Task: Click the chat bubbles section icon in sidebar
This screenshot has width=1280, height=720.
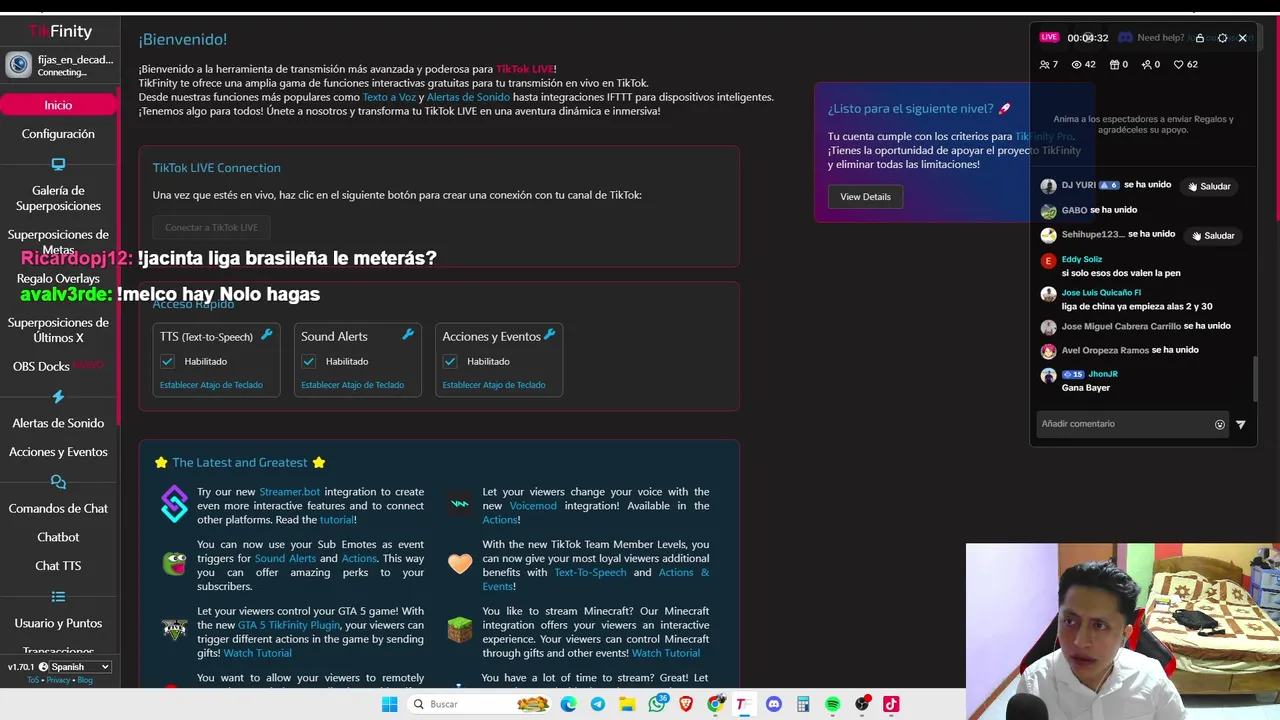Action: pos(58,482)
